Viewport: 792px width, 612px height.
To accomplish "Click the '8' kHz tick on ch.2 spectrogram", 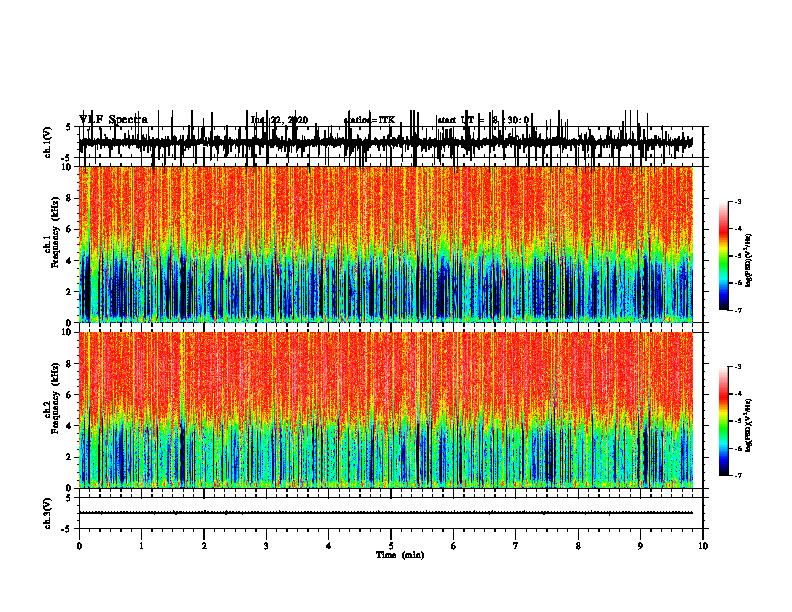I will 70,364.
